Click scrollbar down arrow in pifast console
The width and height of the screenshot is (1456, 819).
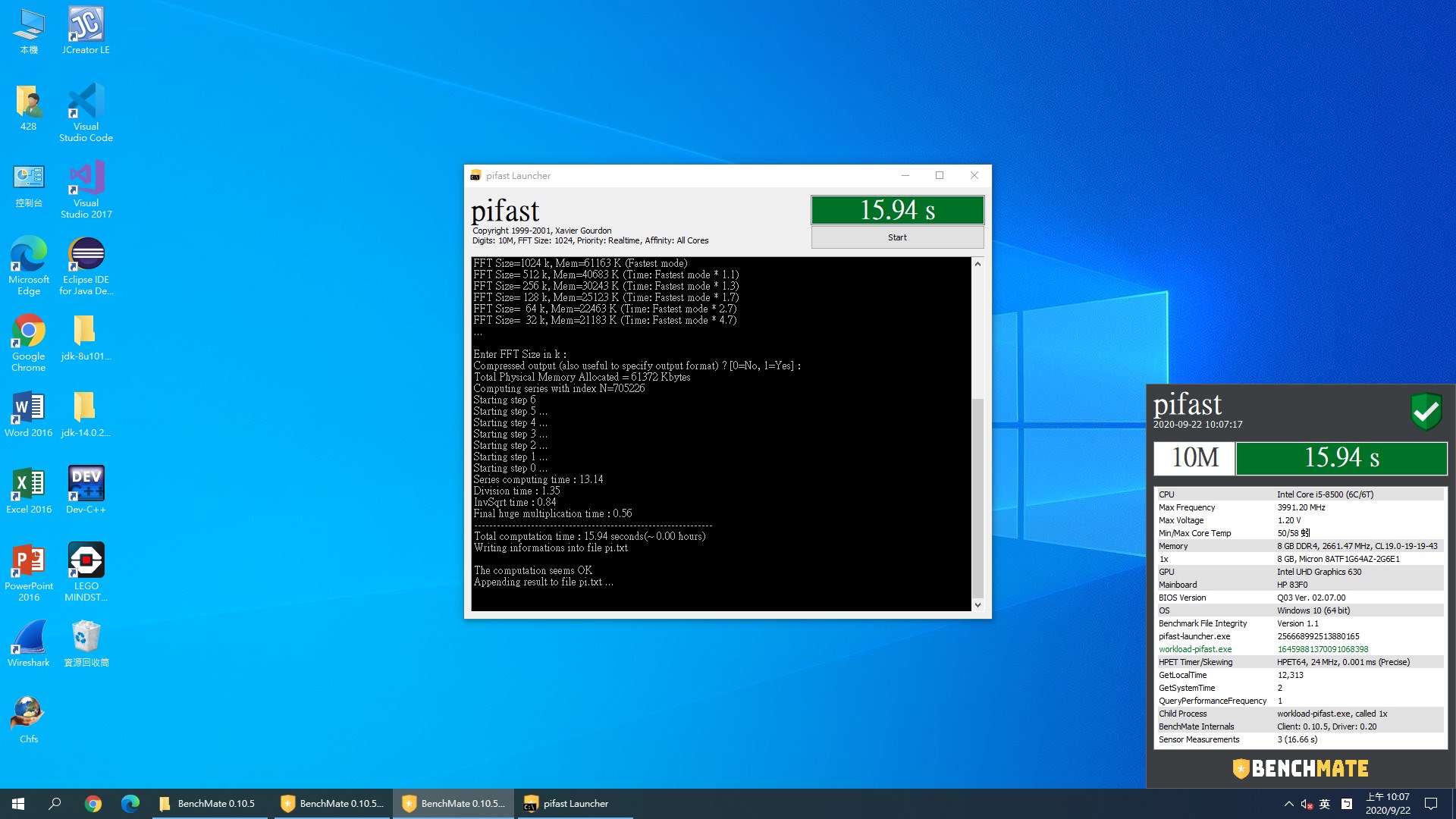(x=977, y=604)
